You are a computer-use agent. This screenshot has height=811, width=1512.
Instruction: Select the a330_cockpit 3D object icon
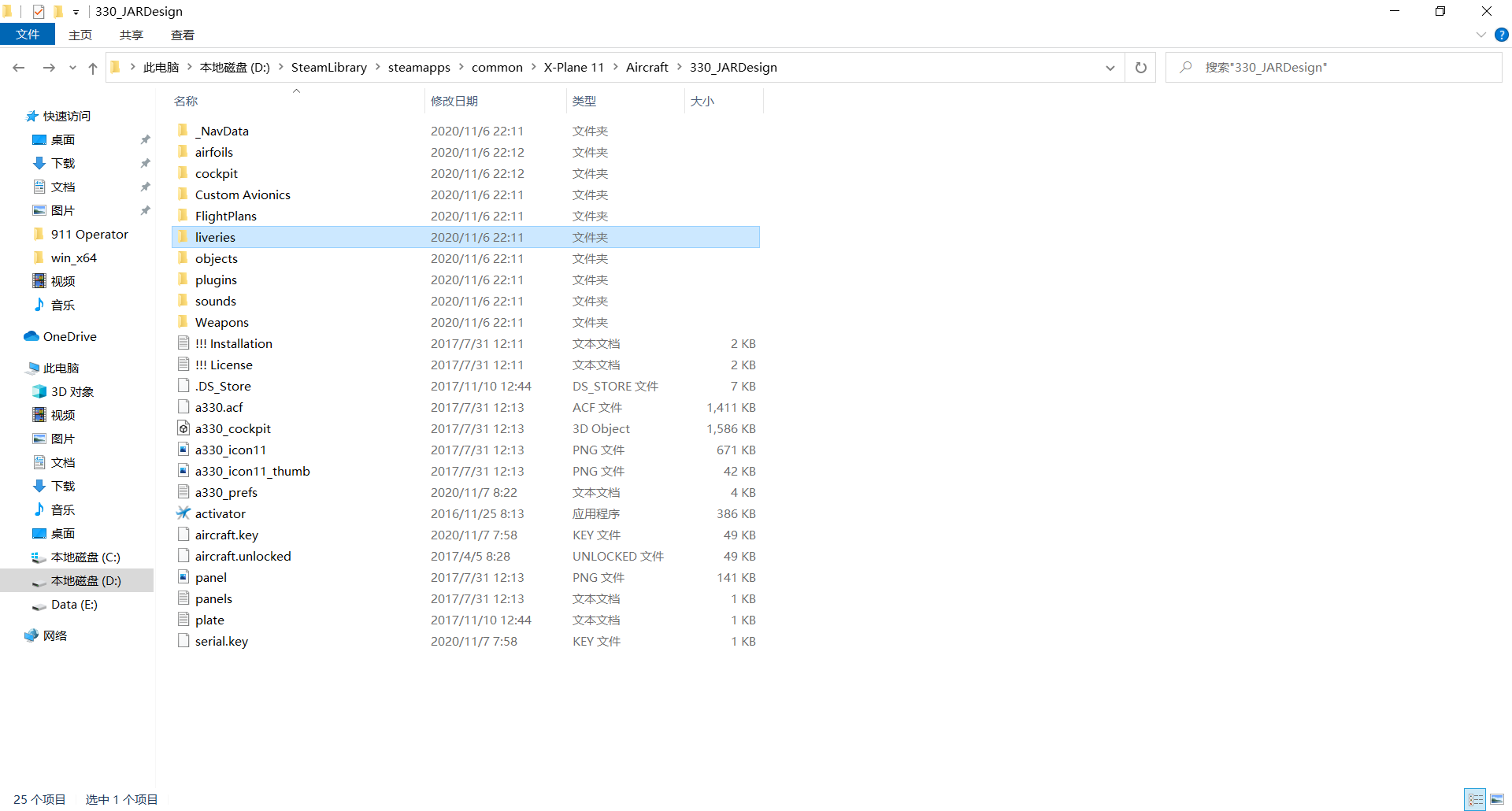tap(183, 428)
